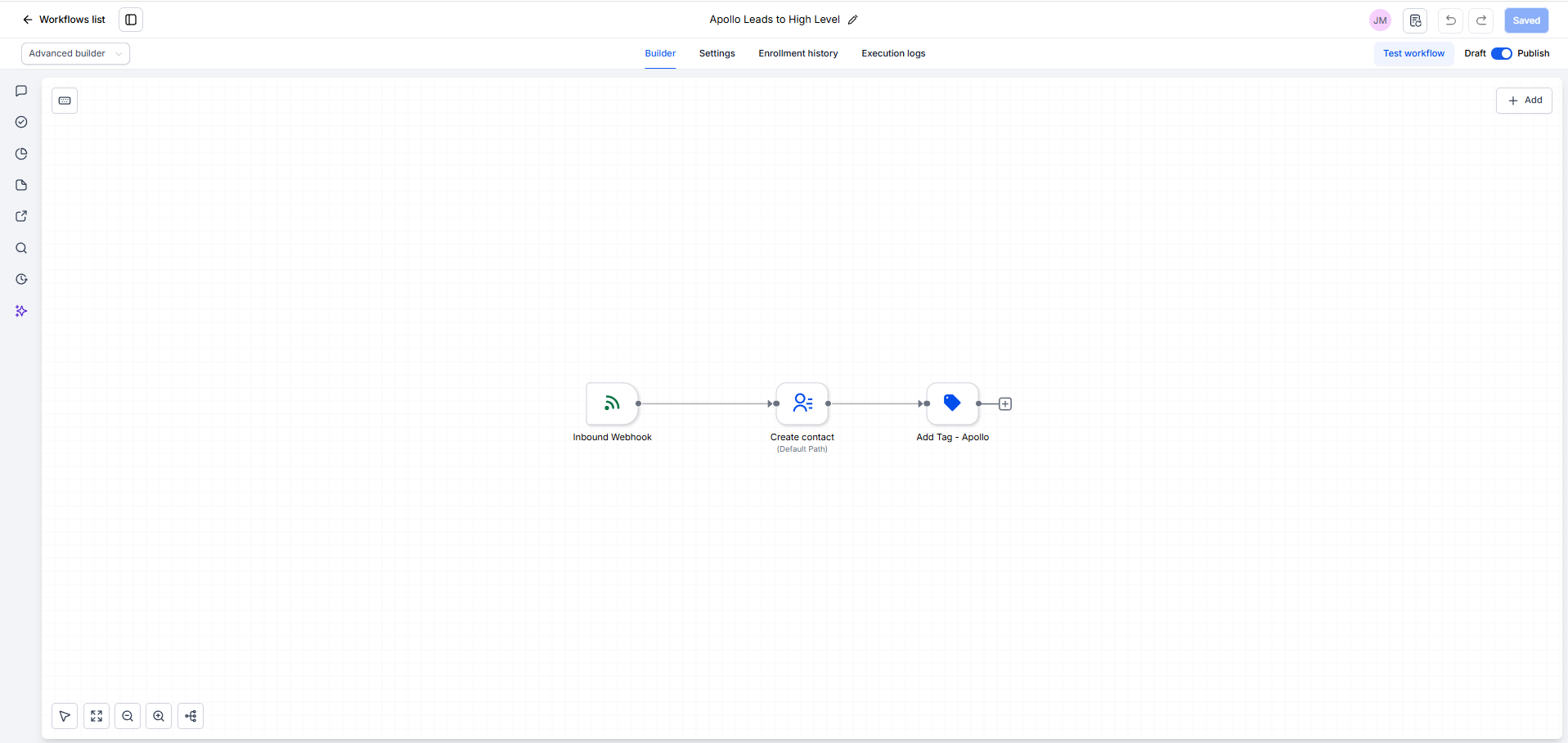This screenshot has height=743, width=1568.
Task: Click the Apollo Leads to High Level title
Action: coord(775,20)
